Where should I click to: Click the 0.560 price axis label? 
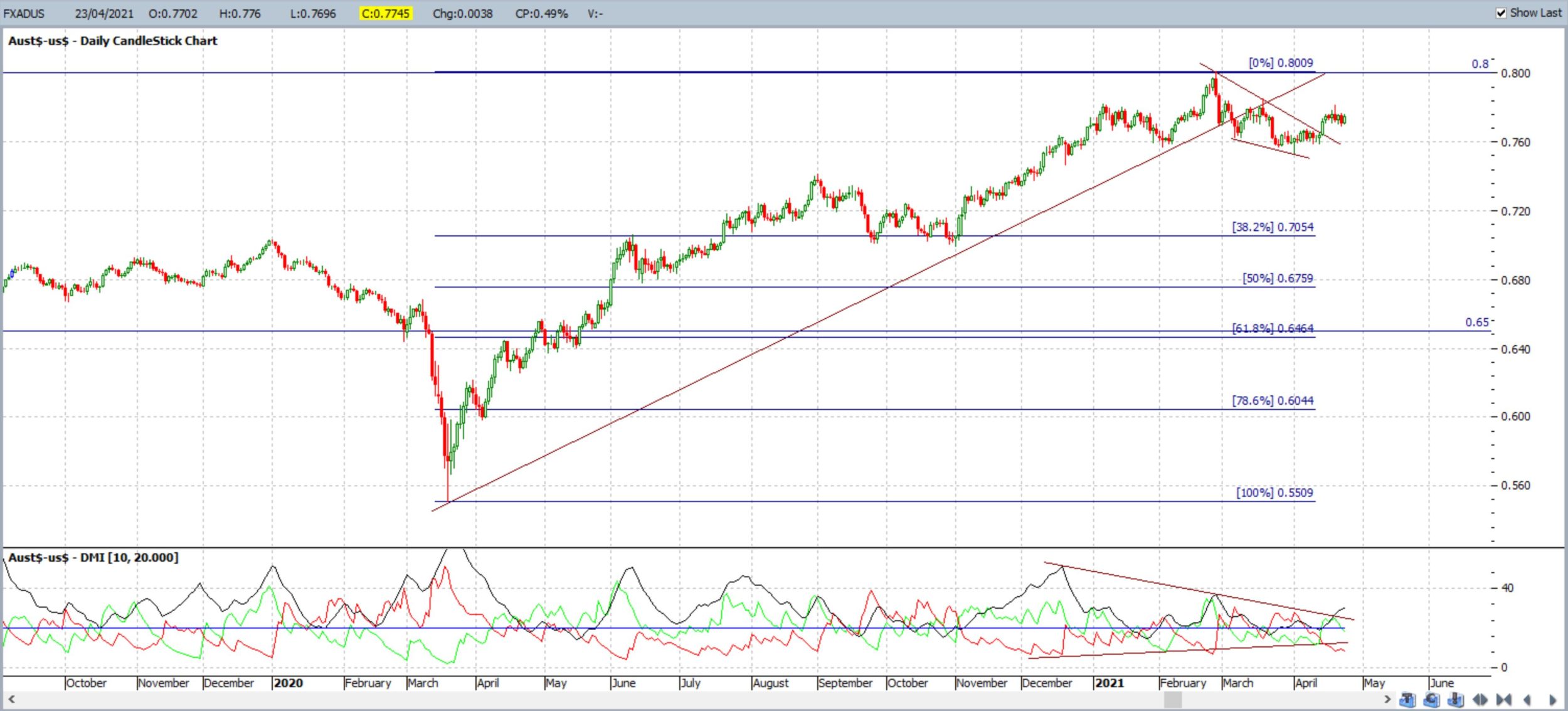coord(1515,485)
